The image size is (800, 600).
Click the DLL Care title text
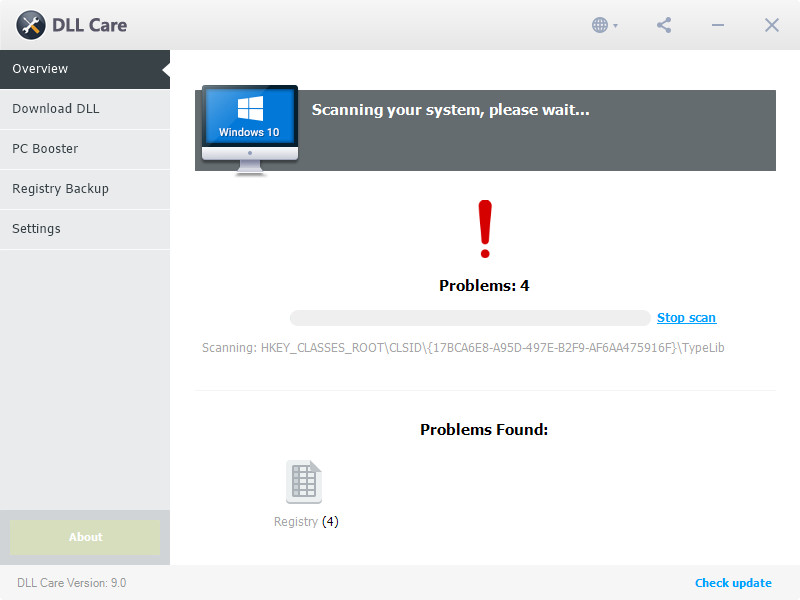(90, 25)
